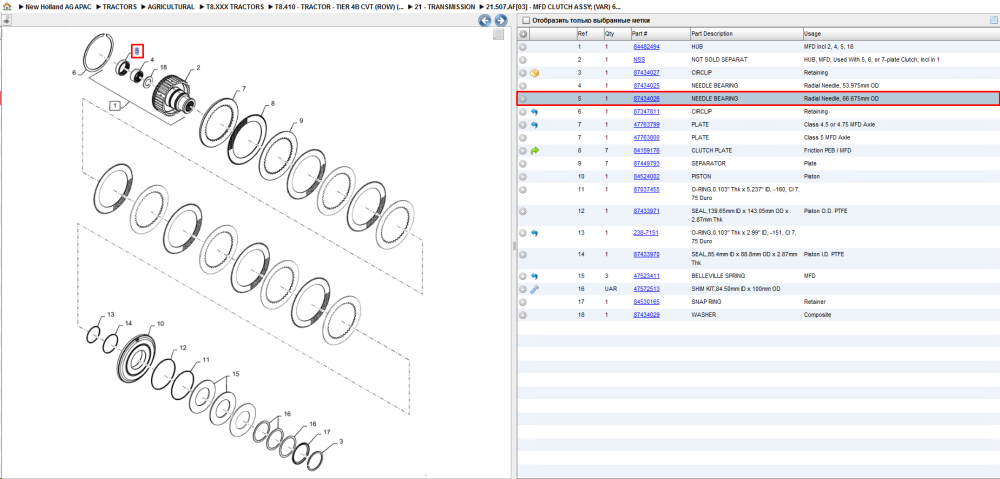Click the panel options icon top right

pos(993,20)
